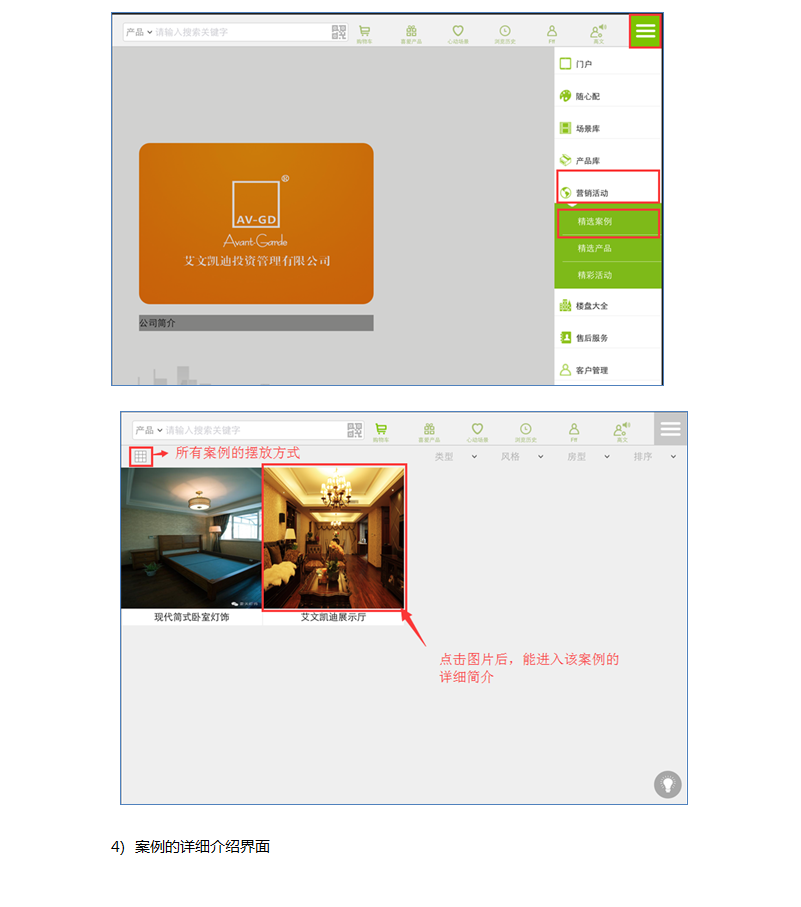The image size is (801, 907).
Task: Click the 艾文凯迪展示厅 caption text
Action: click(334, 617)
